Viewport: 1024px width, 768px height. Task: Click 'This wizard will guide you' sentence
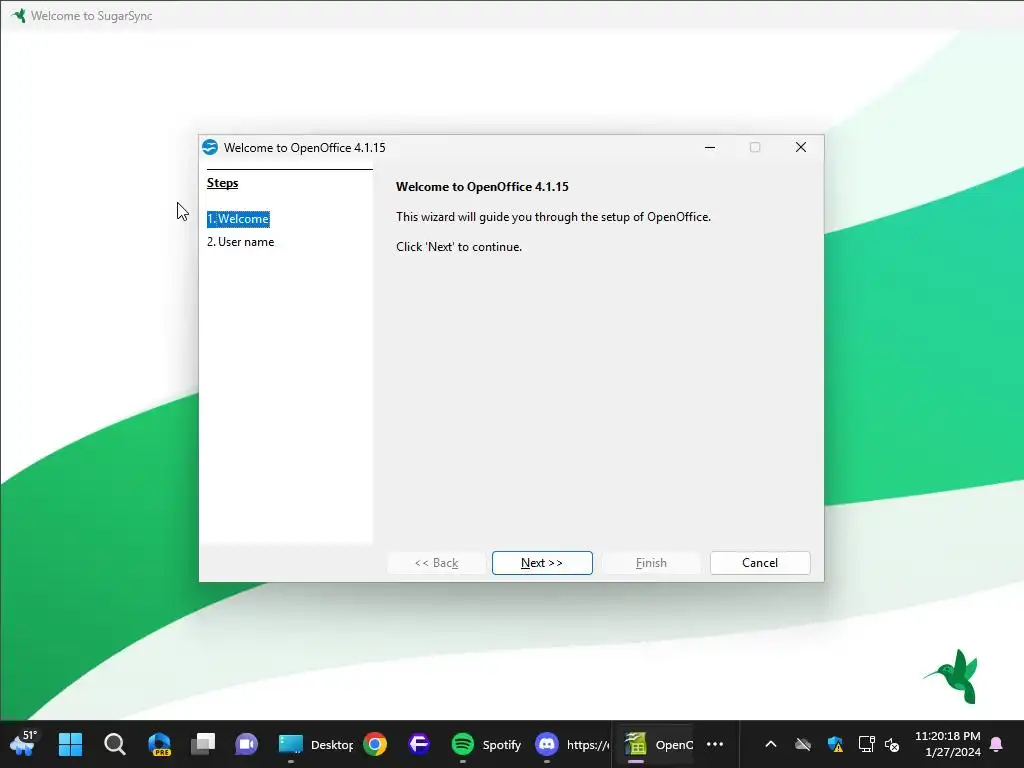[553, 217]
